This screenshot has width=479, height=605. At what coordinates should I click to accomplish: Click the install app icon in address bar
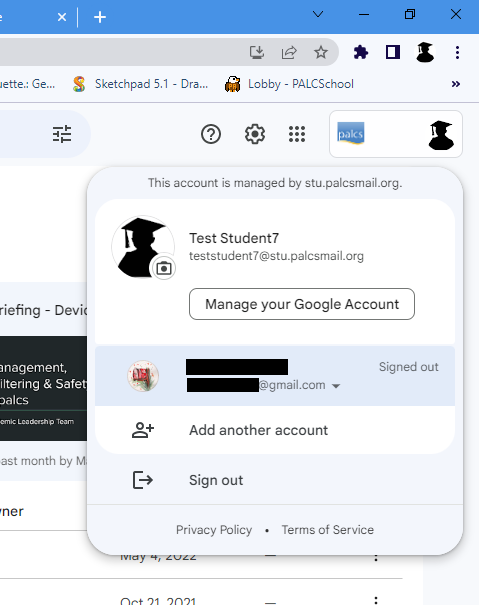[x=257, y=52]
